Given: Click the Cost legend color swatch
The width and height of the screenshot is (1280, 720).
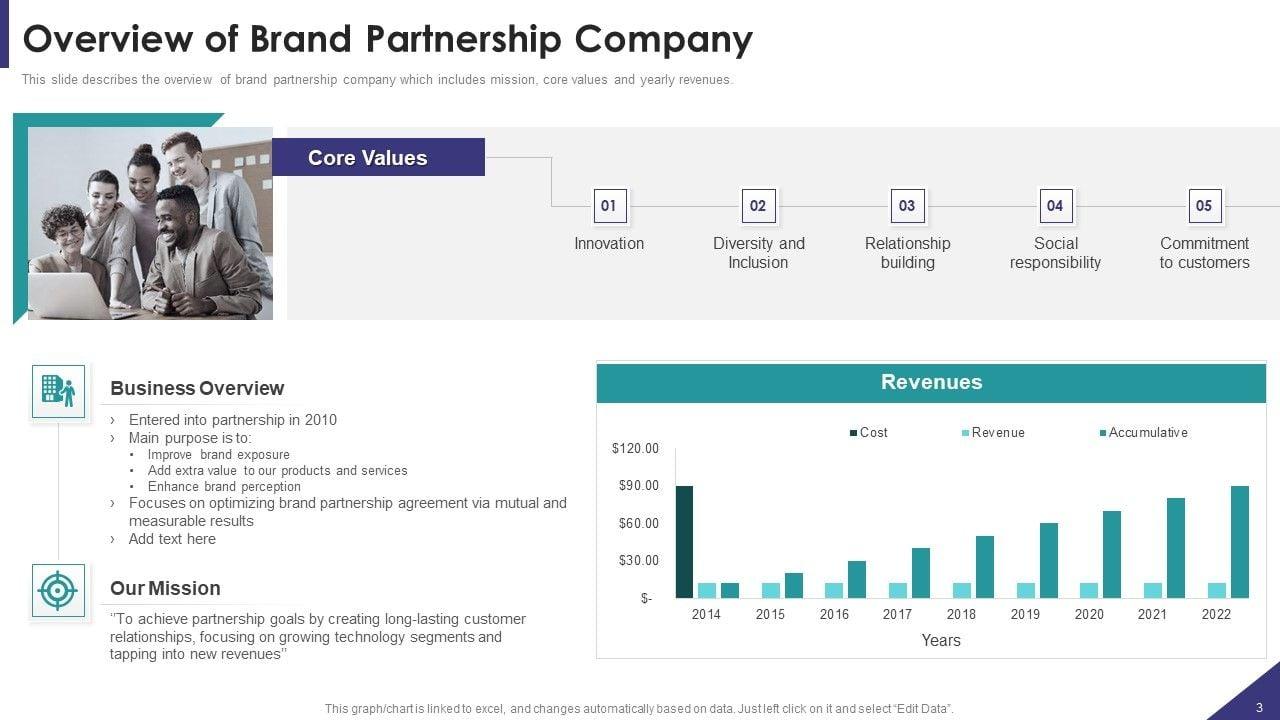Looking at the screenshot, I should click(853, 433).
